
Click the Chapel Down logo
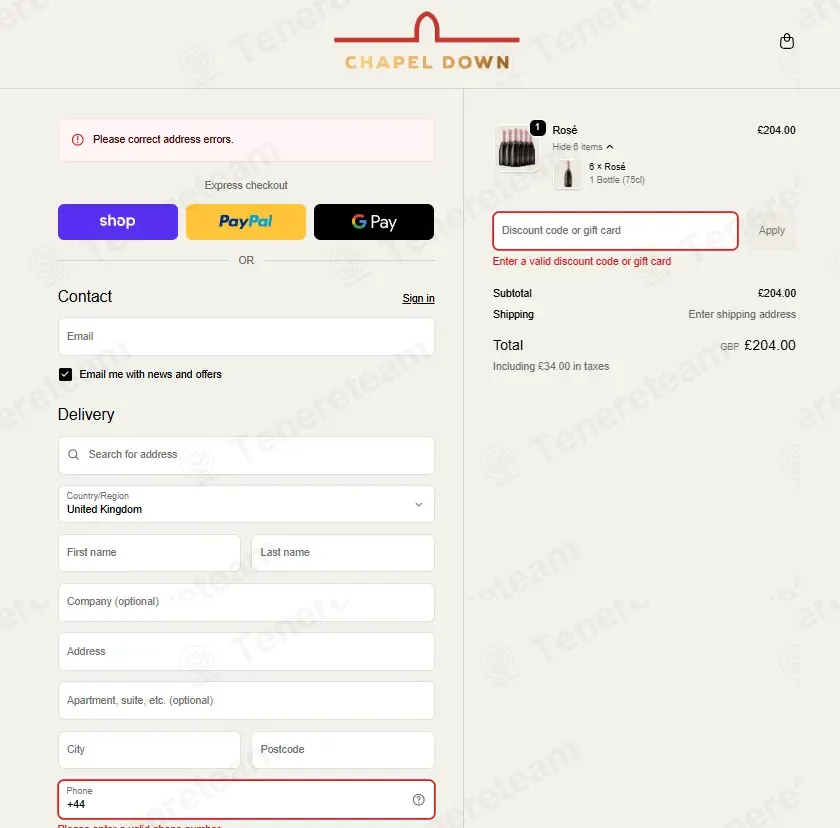[427, 41]
